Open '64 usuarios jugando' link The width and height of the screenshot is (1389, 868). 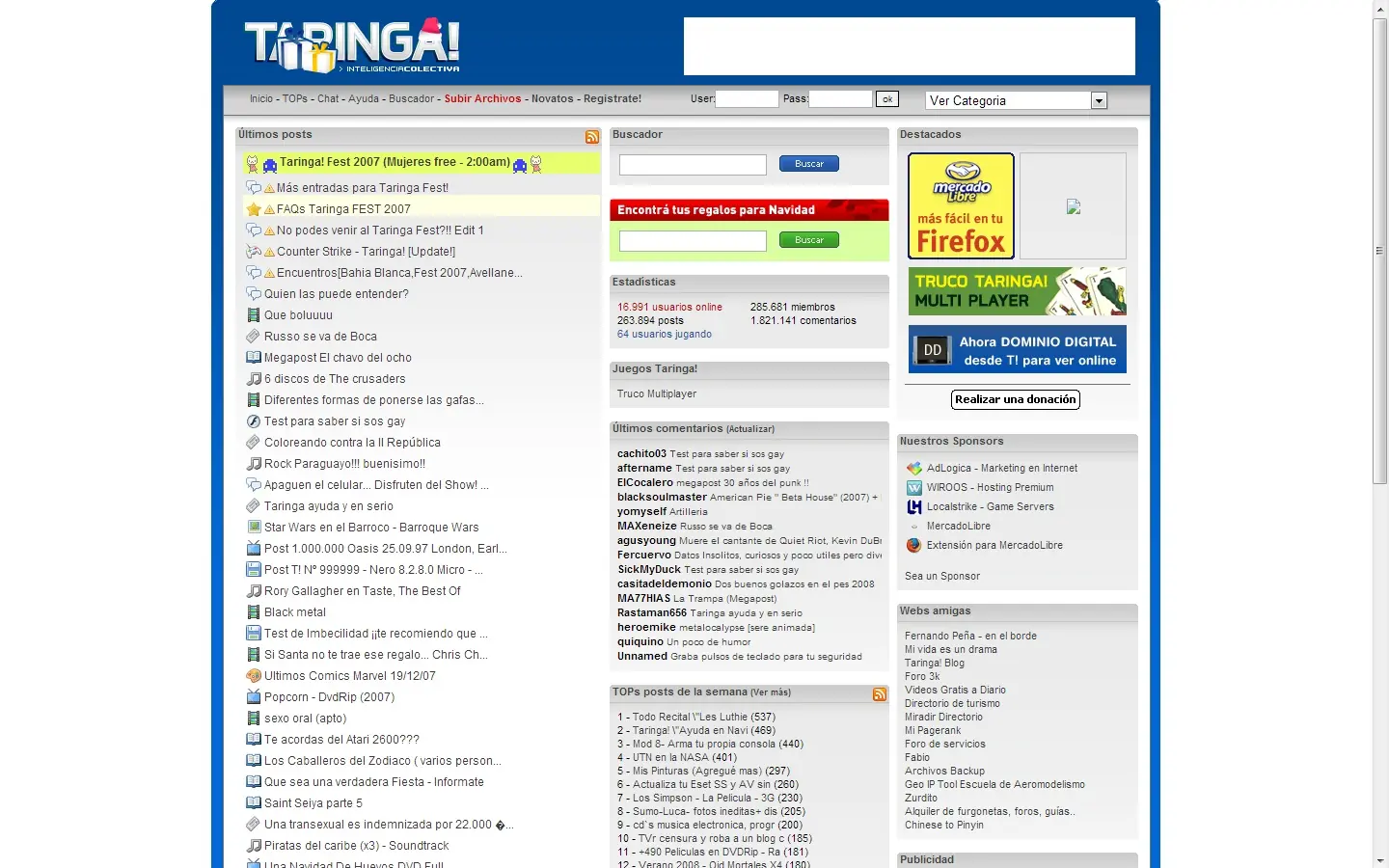point(665,335)
